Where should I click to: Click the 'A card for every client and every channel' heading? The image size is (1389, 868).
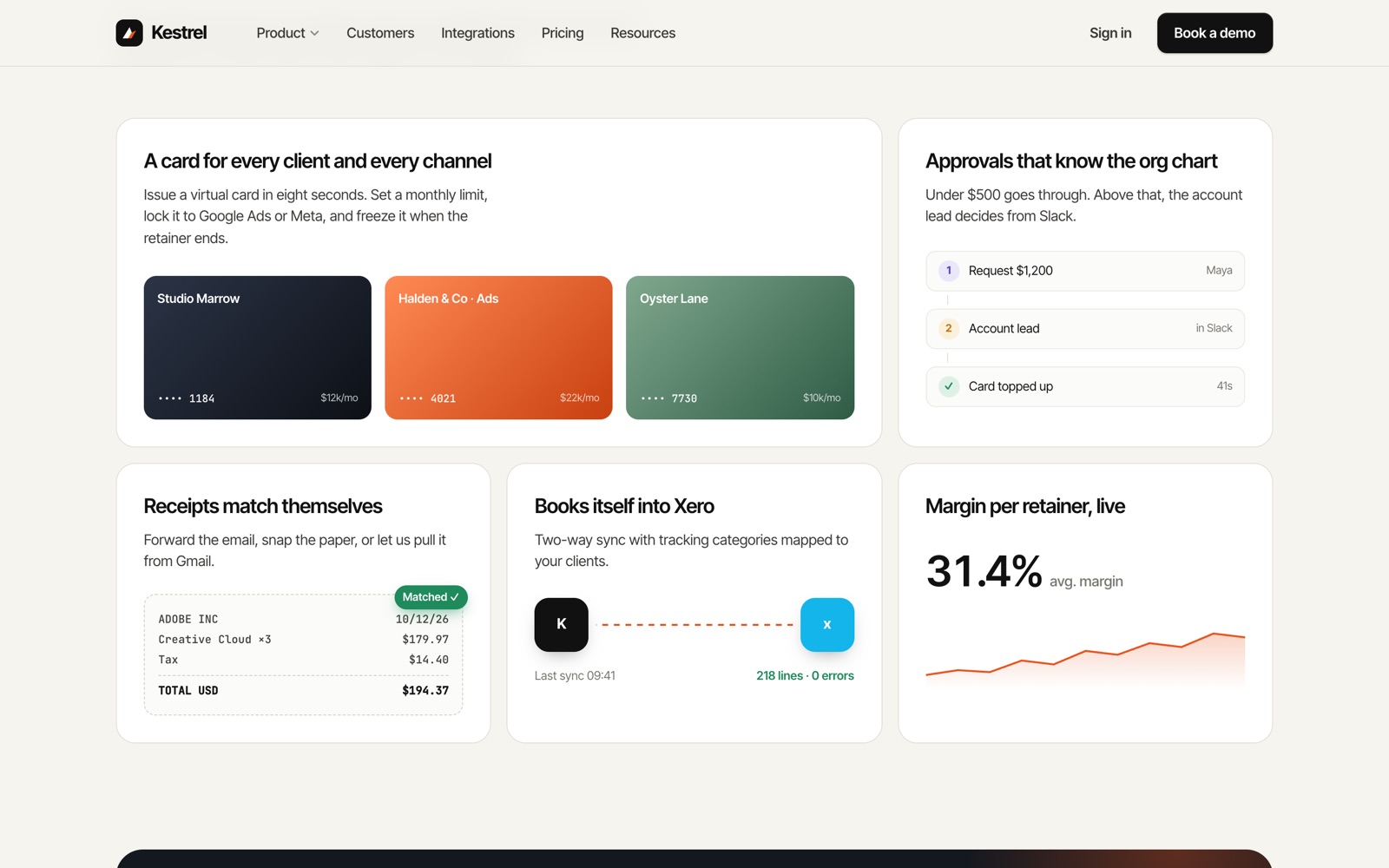(x=318, y=161)
